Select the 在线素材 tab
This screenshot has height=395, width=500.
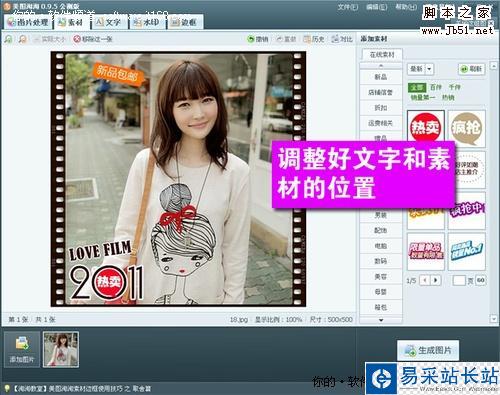point(382,55)
